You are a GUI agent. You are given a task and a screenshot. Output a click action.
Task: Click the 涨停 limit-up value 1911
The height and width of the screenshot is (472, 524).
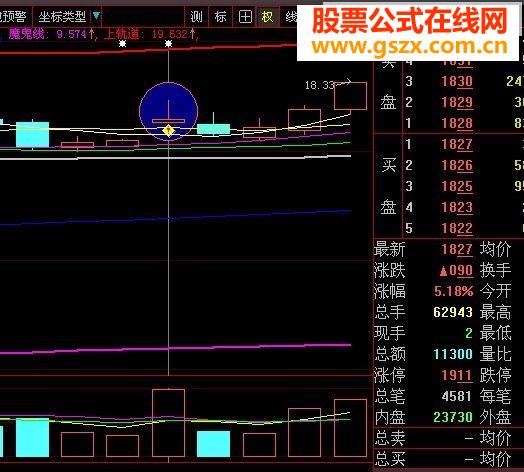pos(457,375)
